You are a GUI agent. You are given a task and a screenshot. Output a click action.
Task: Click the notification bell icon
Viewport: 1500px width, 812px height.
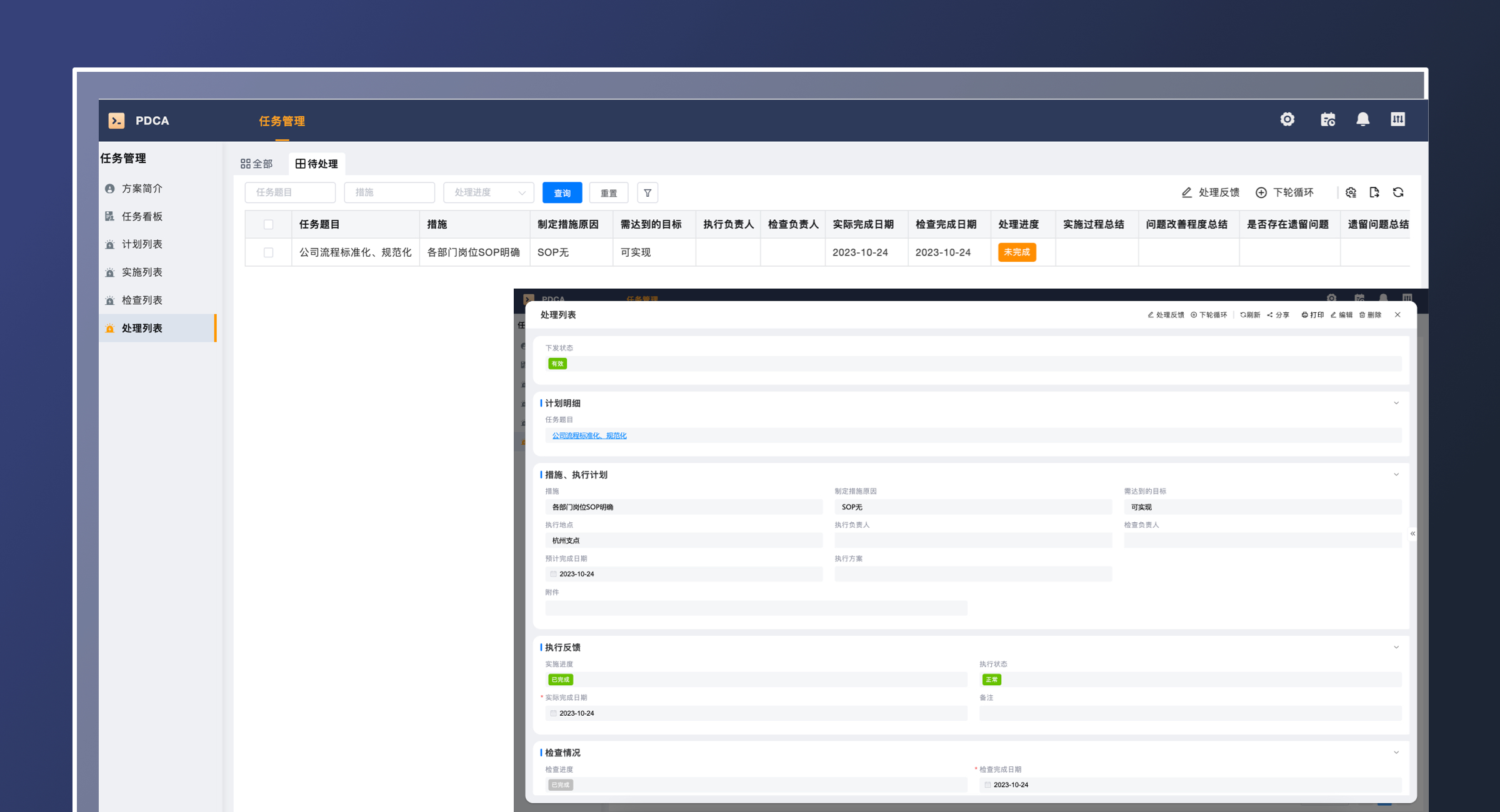click(1362, 119)
